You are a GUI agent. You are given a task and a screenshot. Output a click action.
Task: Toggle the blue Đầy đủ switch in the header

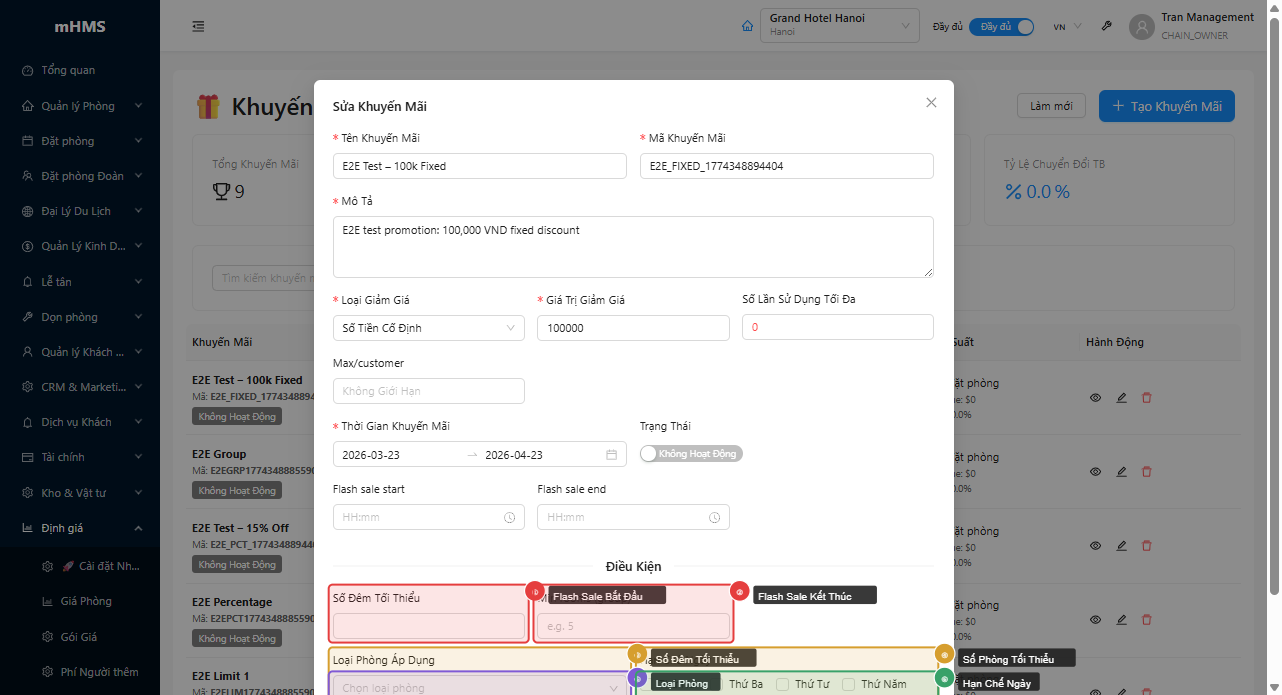coord(1001,27)
